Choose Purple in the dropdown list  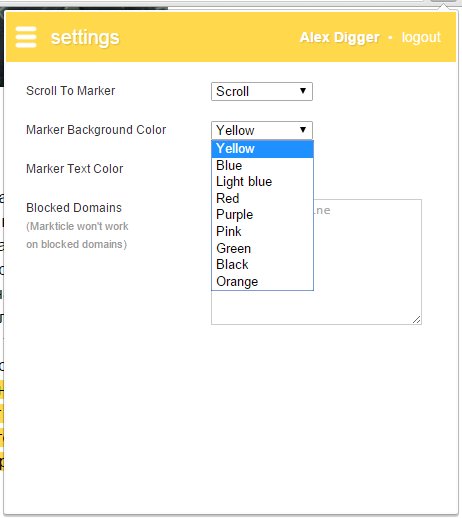[x=262, y=215]
